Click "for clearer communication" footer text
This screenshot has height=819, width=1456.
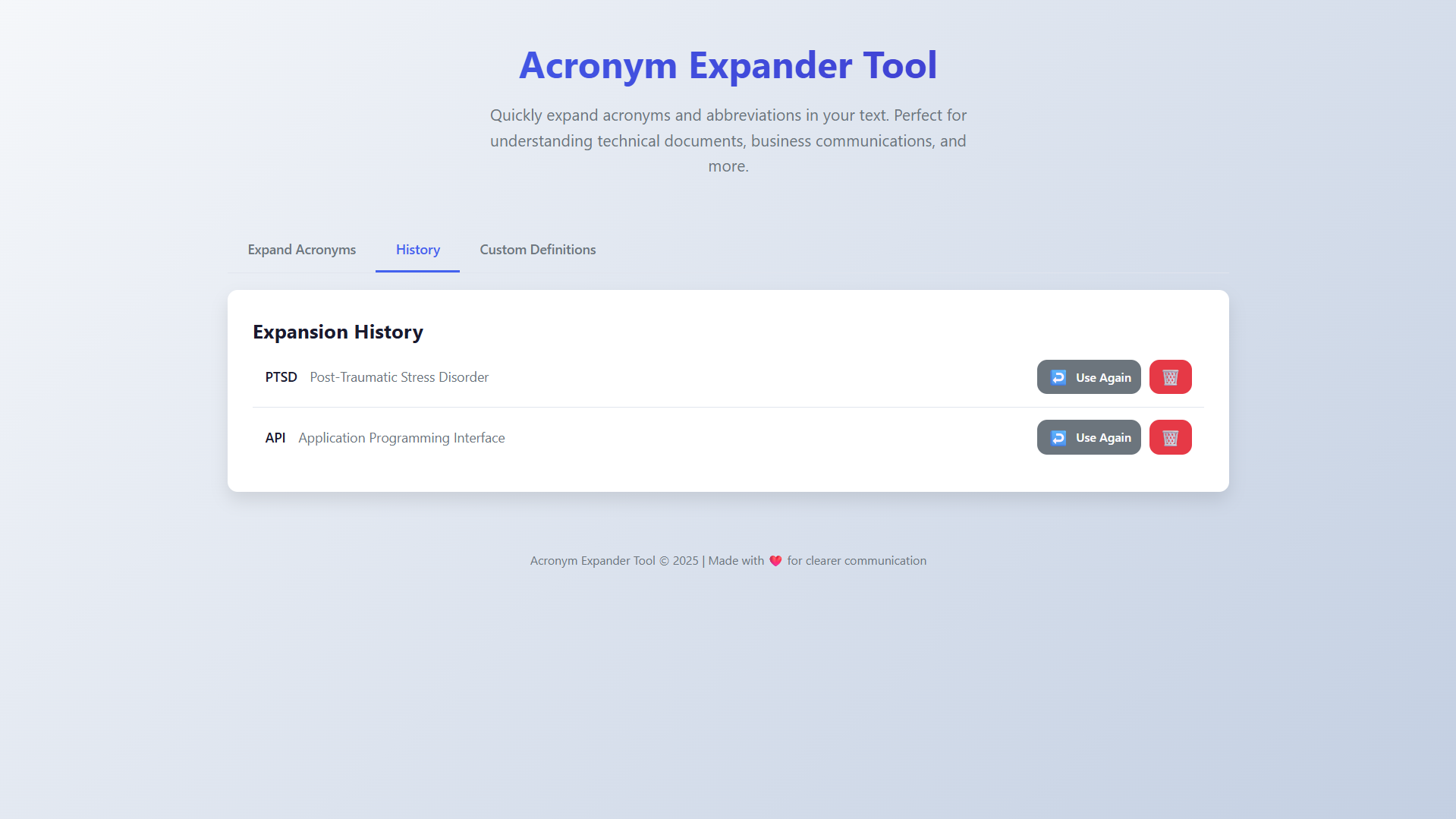click(x=856, y=561)
